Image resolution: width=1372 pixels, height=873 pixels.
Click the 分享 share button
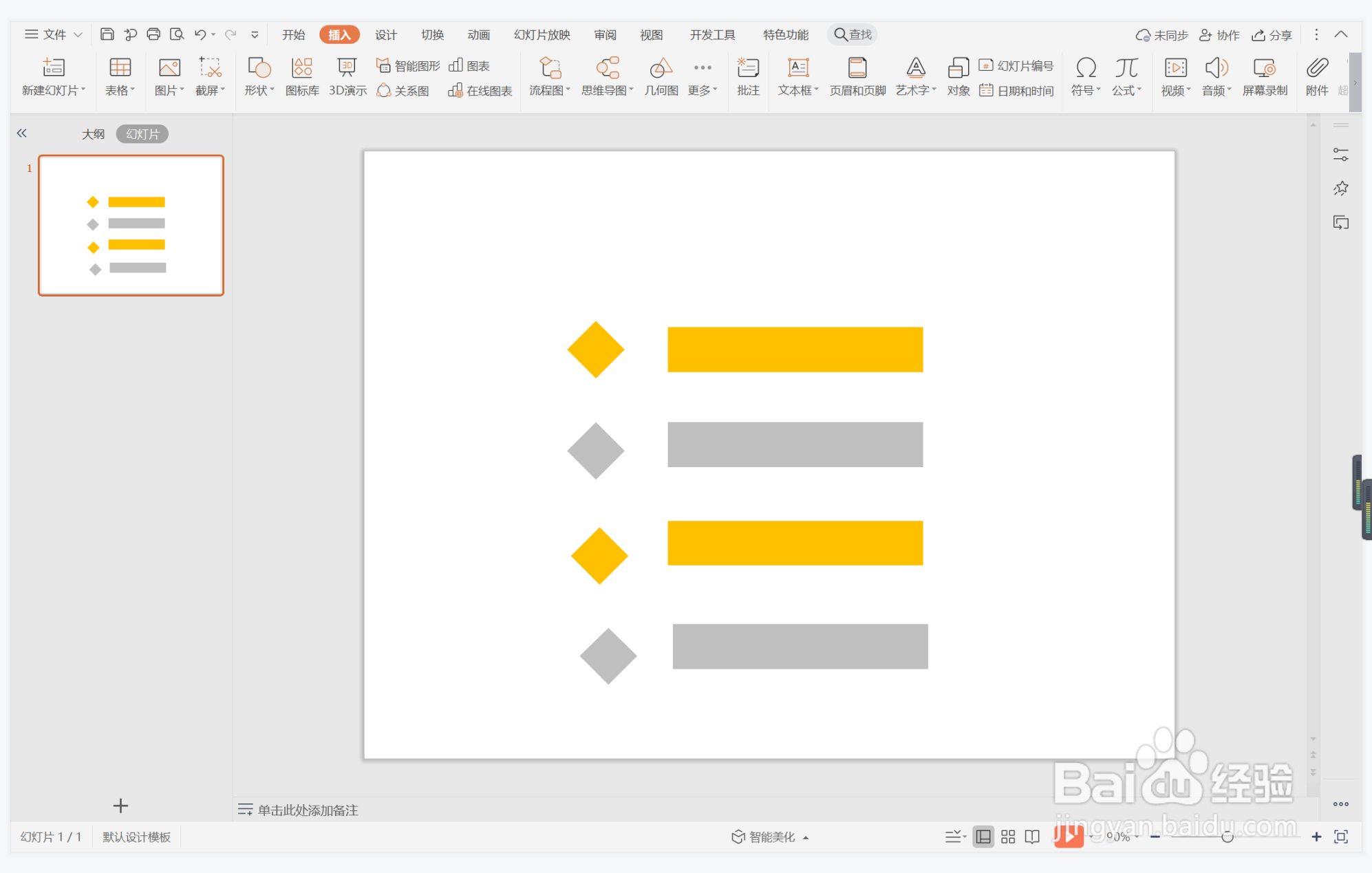click(x=1272, y=34)
